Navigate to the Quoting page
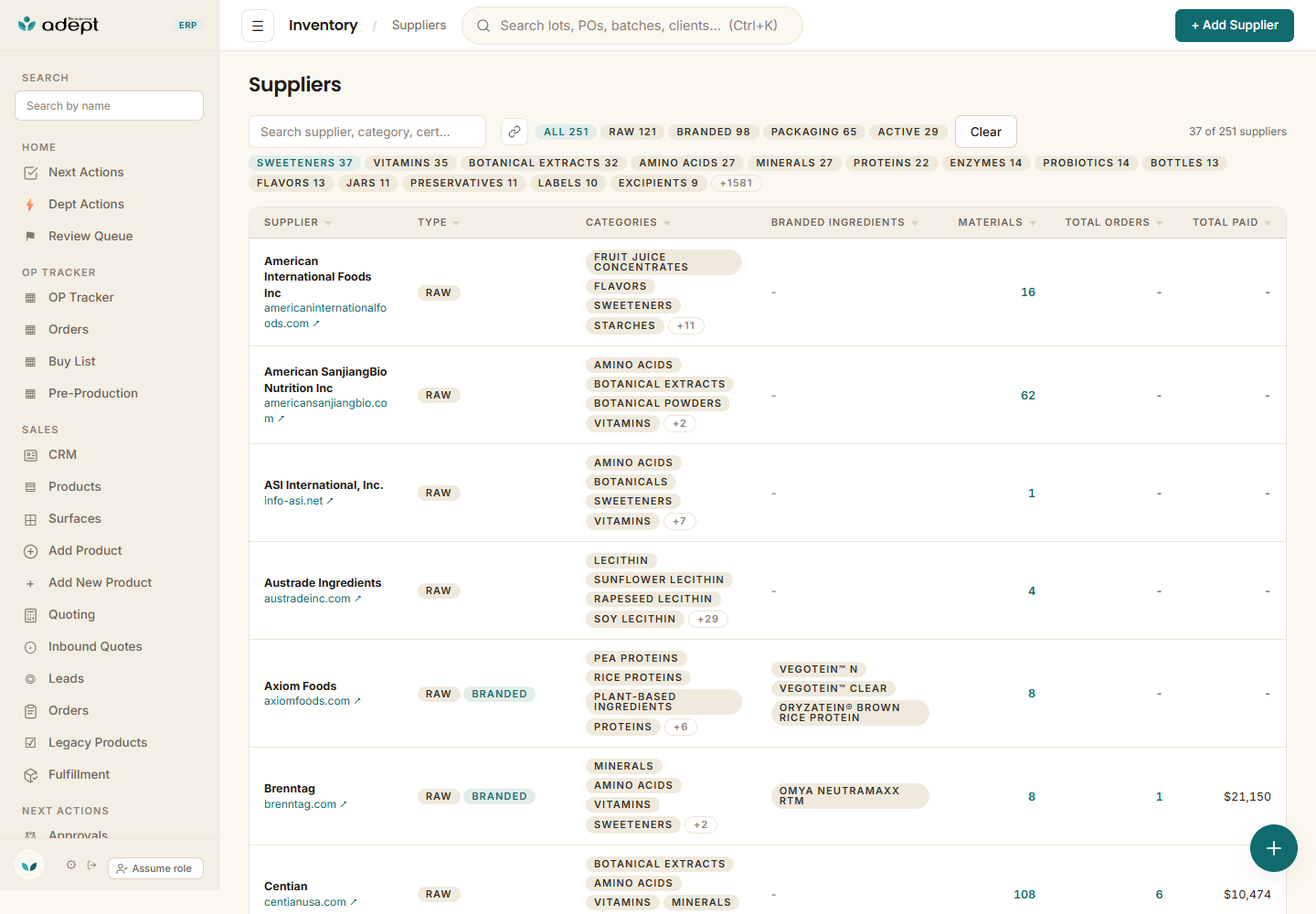This screenshot has height=914, width=1316. tap(110, 615)
